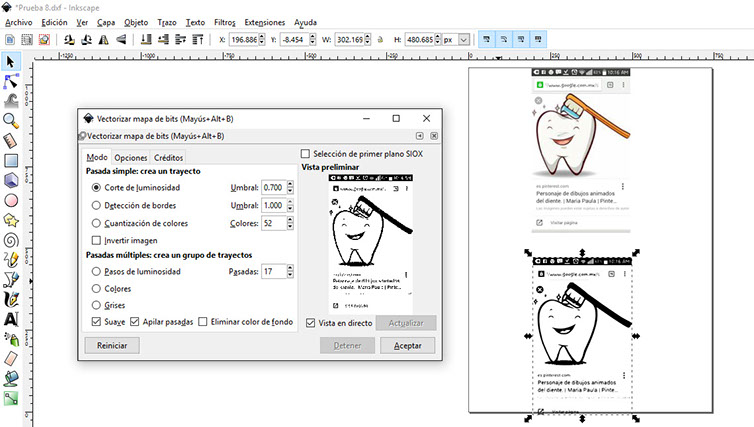The height and width of the screenshot is (427, 754).
Task: Raise selection to top
Action: (198, 39)
